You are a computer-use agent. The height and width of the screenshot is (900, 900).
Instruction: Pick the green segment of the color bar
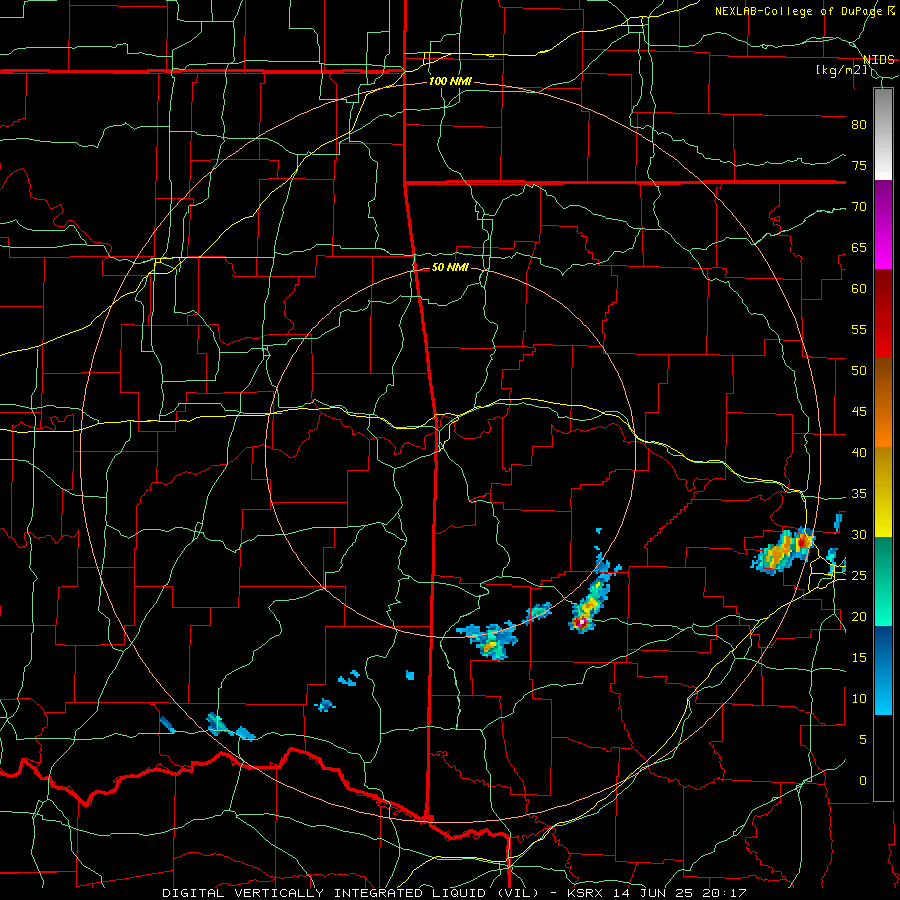pos(883,581)
